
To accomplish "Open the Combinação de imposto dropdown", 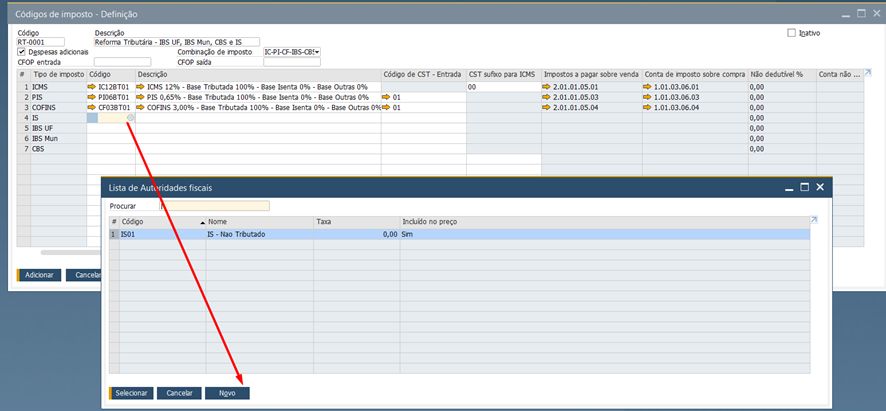I will tap(317, 52).
